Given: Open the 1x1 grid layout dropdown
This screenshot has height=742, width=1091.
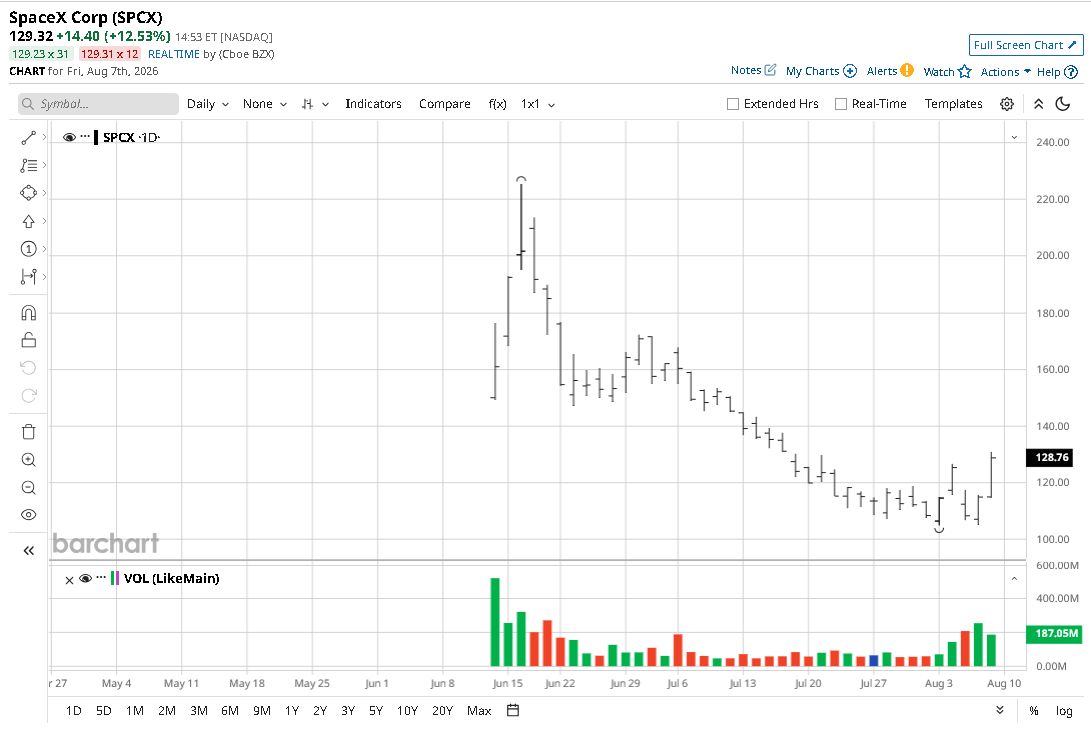Looking at the screenshot, I should [538, 104].
